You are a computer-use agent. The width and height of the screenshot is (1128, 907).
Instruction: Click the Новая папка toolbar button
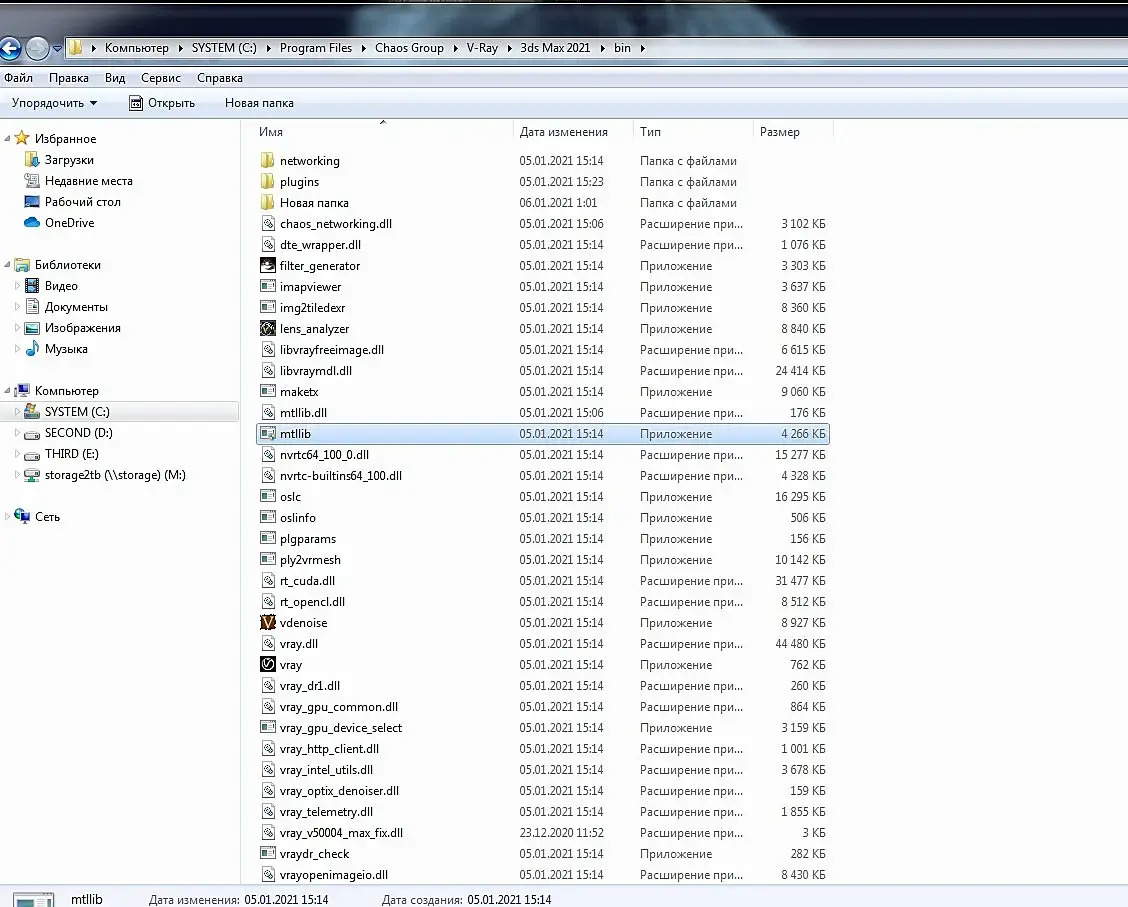[x=259, y=103]
